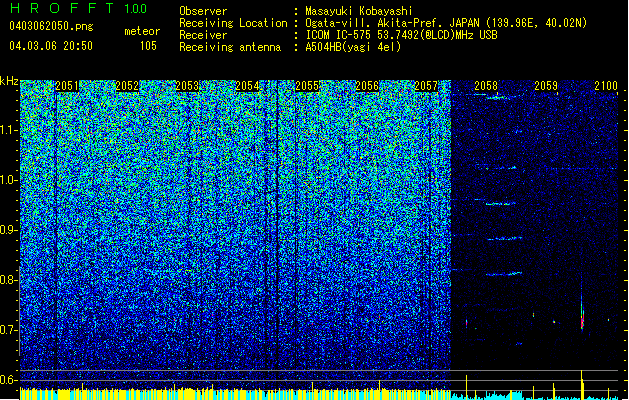
Task: Click the 0.9 frequency axis label
Action: coord(8,230)
